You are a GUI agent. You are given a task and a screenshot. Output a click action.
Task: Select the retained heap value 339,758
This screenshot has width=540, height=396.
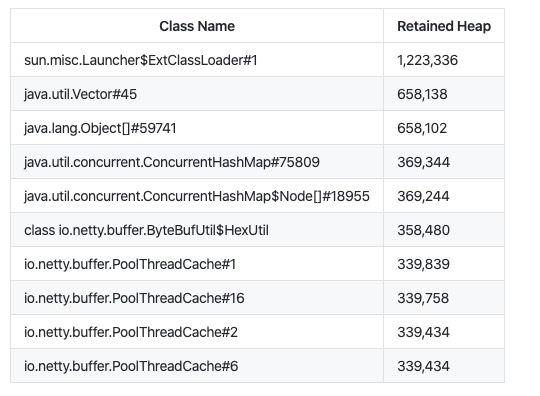(x=423, y=298)
